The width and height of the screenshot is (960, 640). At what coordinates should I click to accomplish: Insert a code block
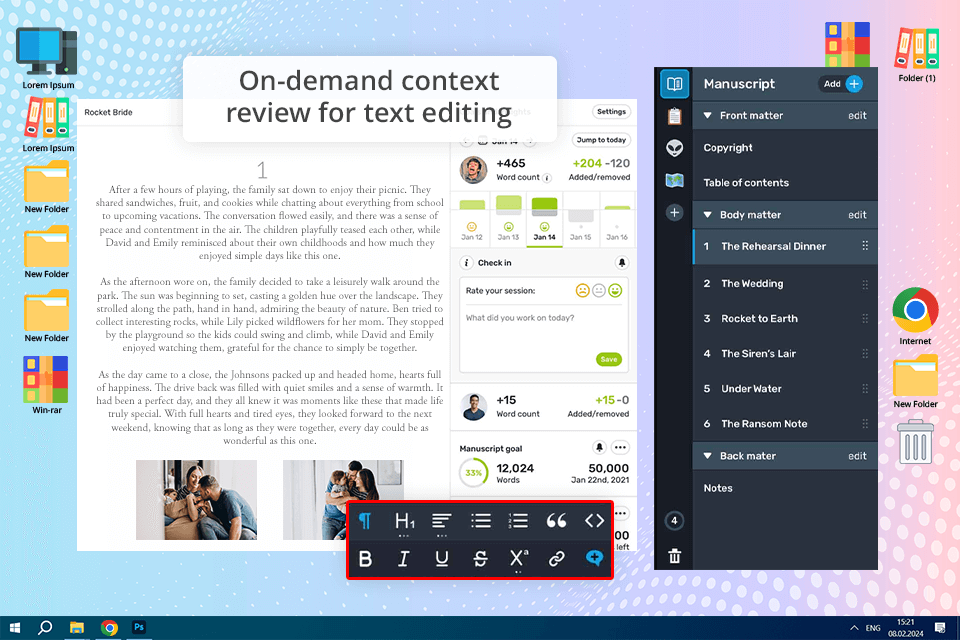click(594, 521)
